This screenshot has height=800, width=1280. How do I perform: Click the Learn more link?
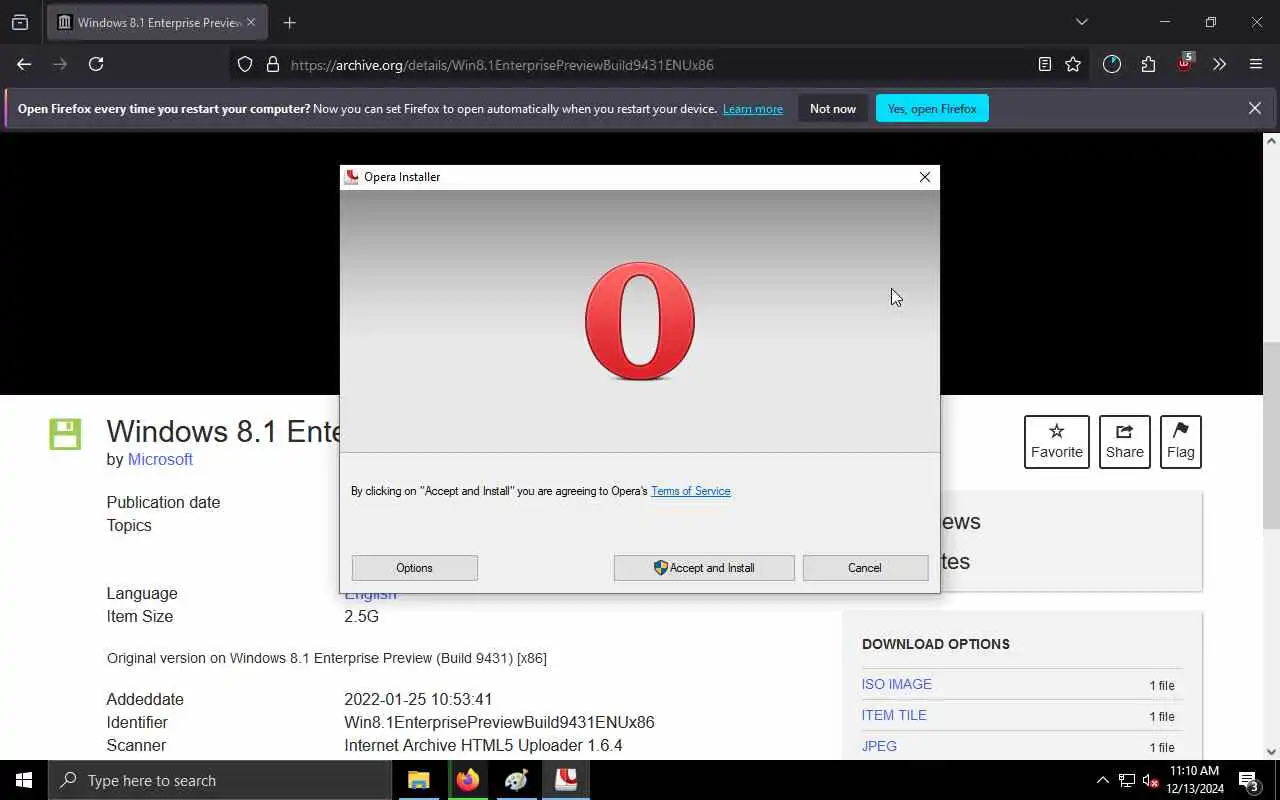pyautogui.click(x=753, y=109)
